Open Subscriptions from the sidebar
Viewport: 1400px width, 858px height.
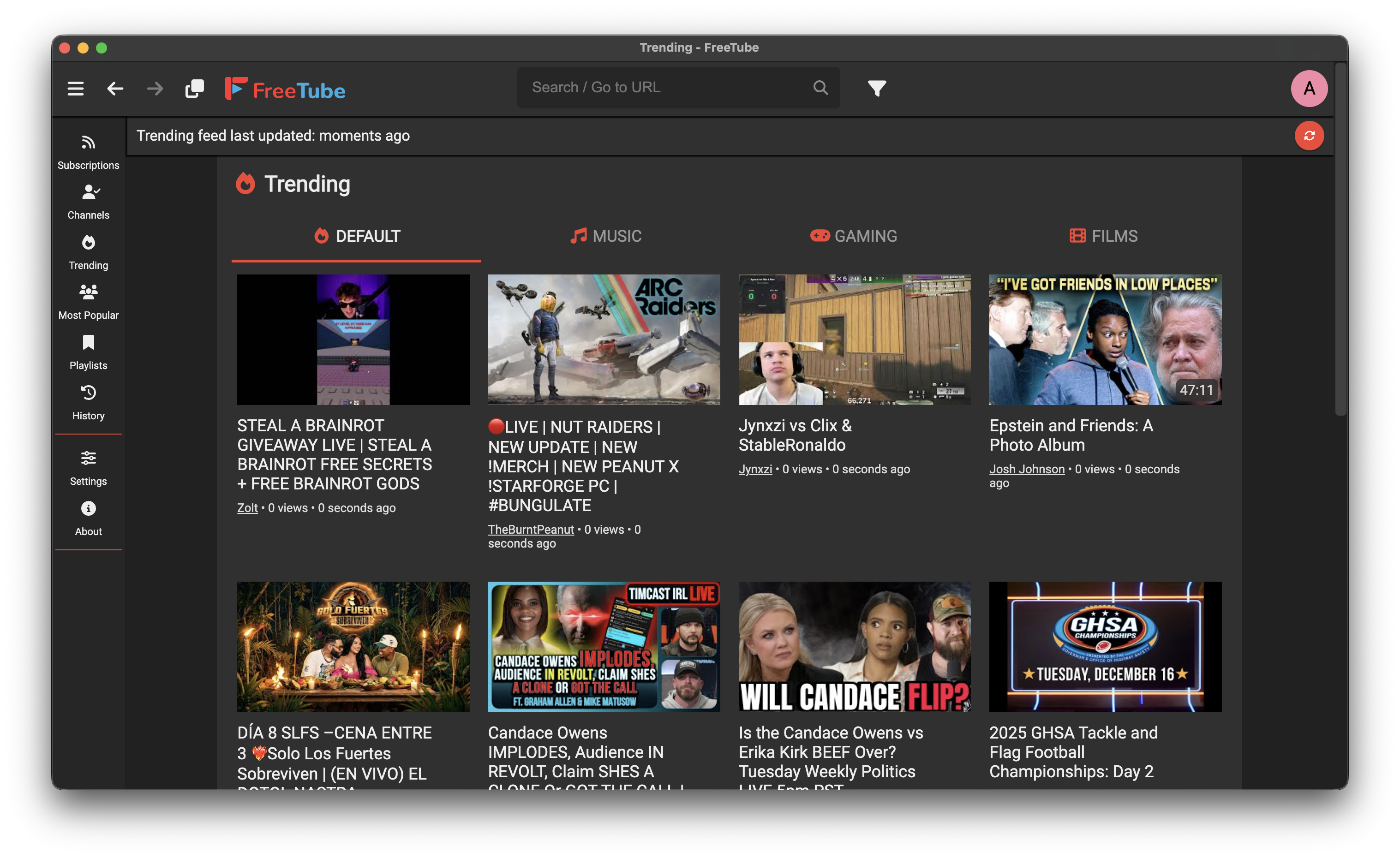pos(88,152)
